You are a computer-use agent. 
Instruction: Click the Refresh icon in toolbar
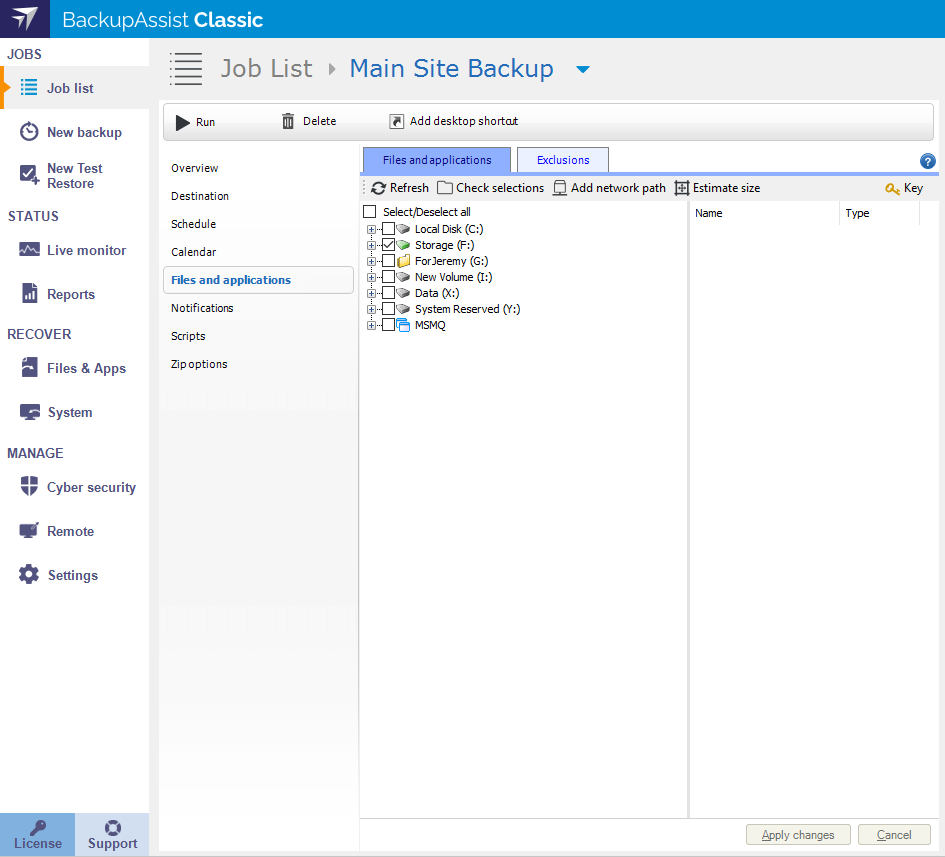[x=378, y=188]
